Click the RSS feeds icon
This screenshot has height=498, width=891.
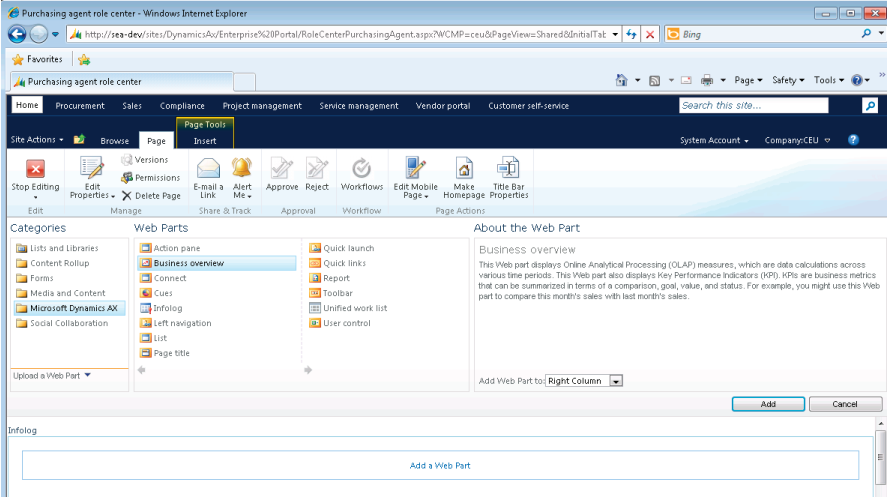point(655,81)
